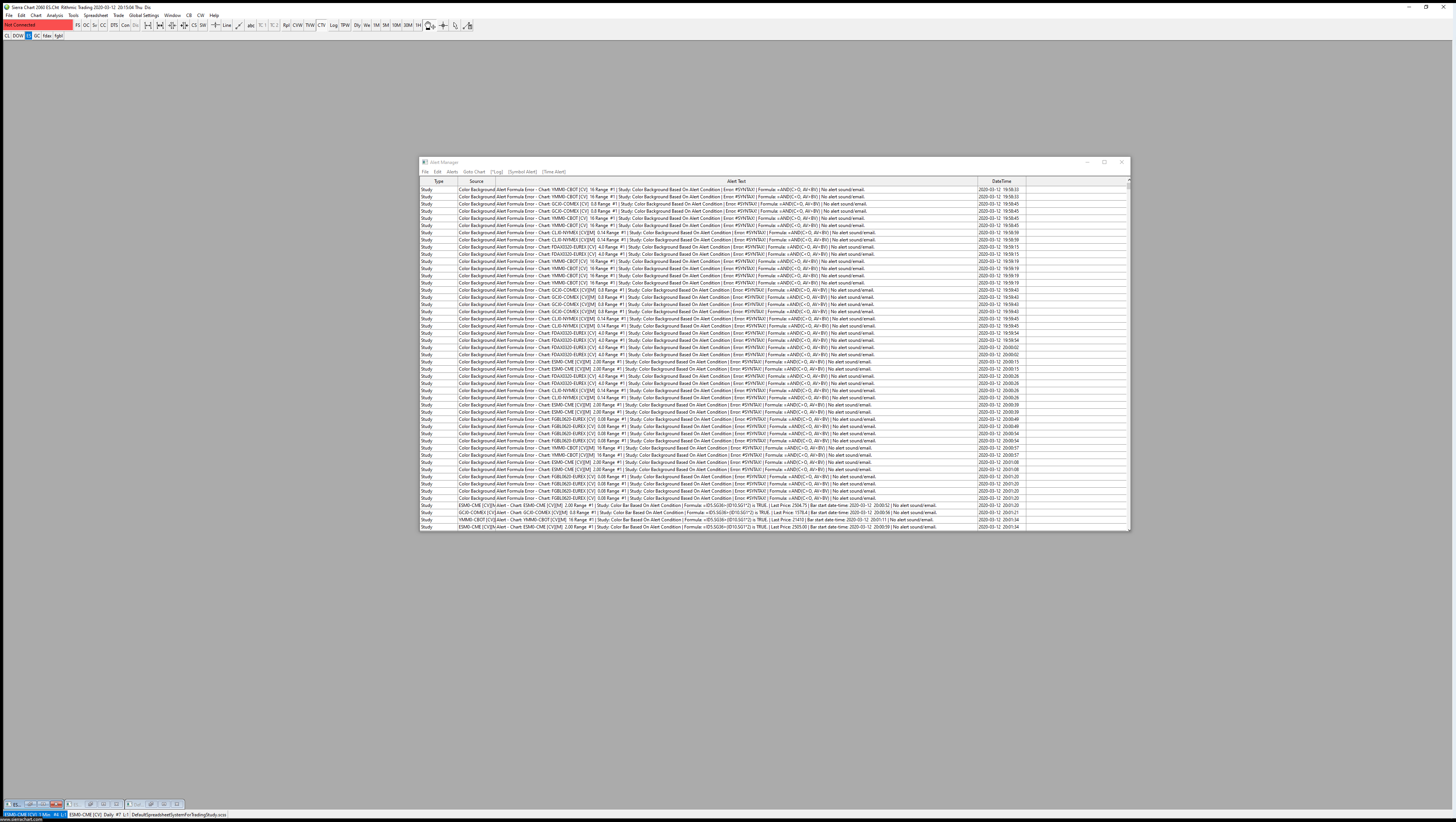This screenshot has height=822, width=1456.
Task: Click the Alert Manager vertical scrollbar down arrow
Action: coord(1129,529)
